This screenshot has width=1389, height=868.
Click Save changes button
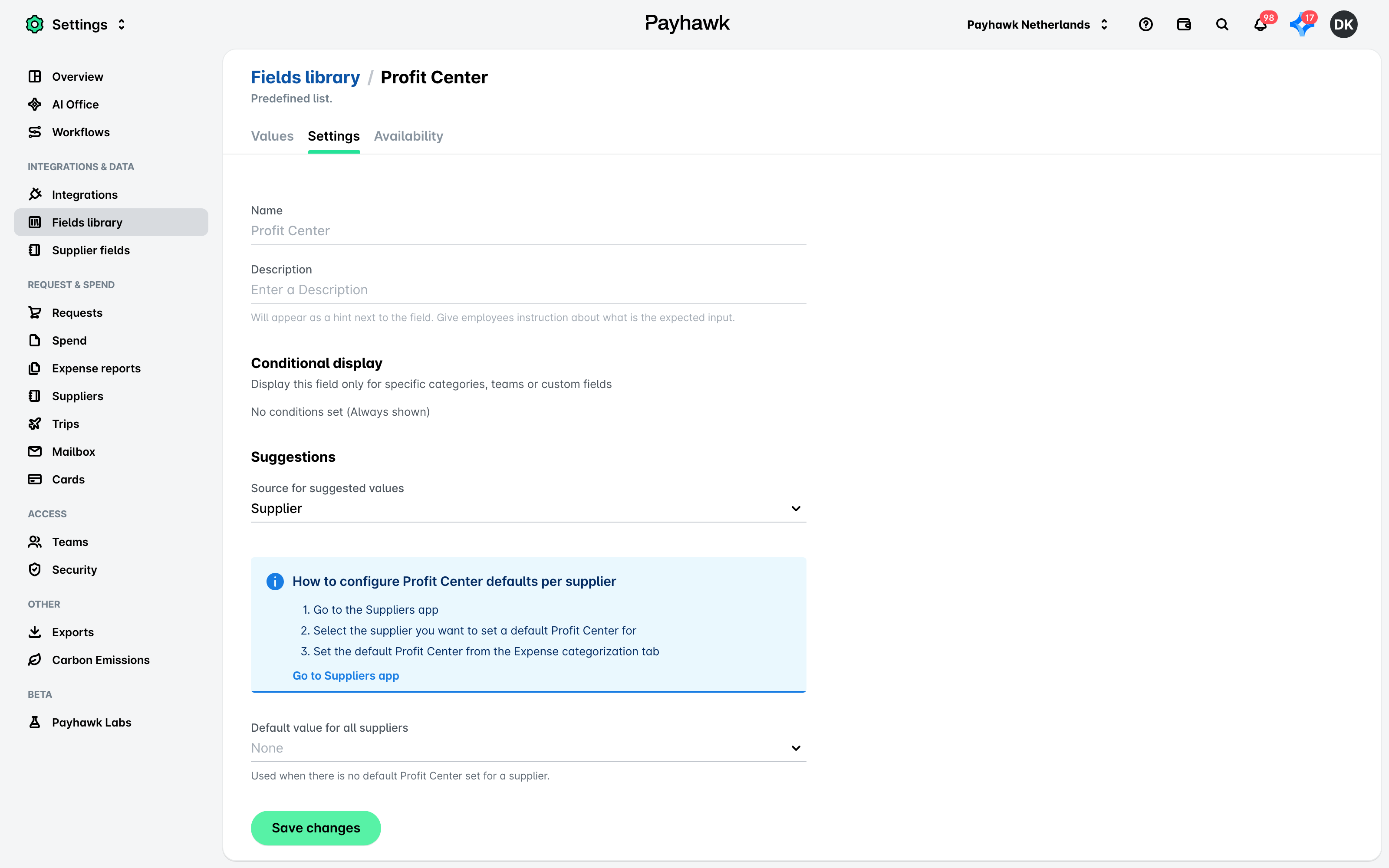click(x=316, y=828)
